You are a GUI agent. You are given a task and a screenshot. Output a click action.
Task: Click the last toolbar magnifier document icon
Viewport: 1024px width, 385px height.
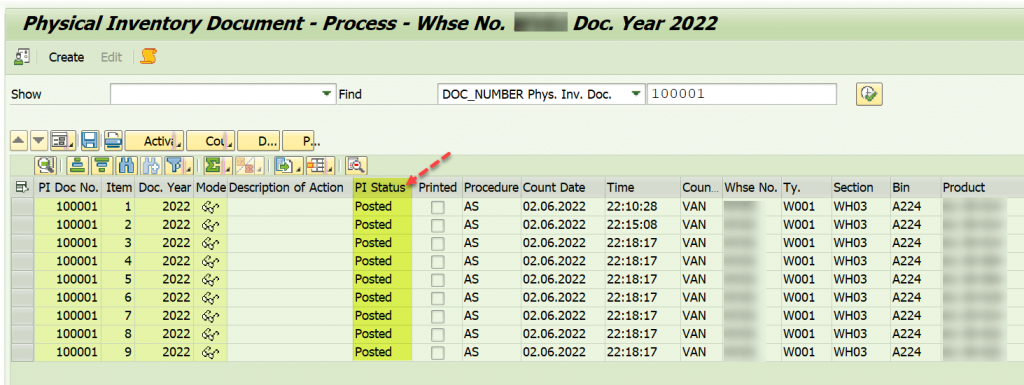tap(357, 166)
